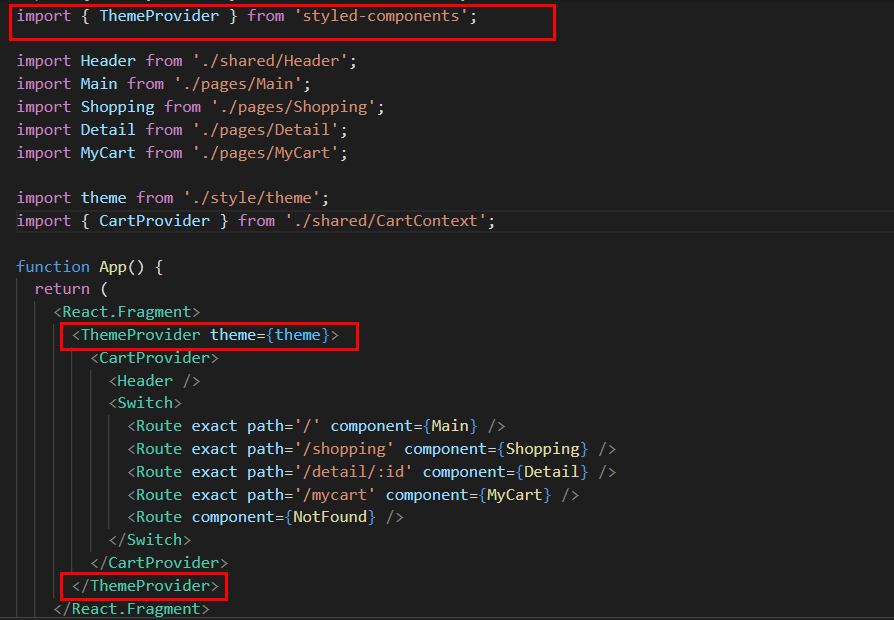This screenshot has height=620, width=894.
Task: Click MyCart identifier in its import line
Action: pos(108,153)
